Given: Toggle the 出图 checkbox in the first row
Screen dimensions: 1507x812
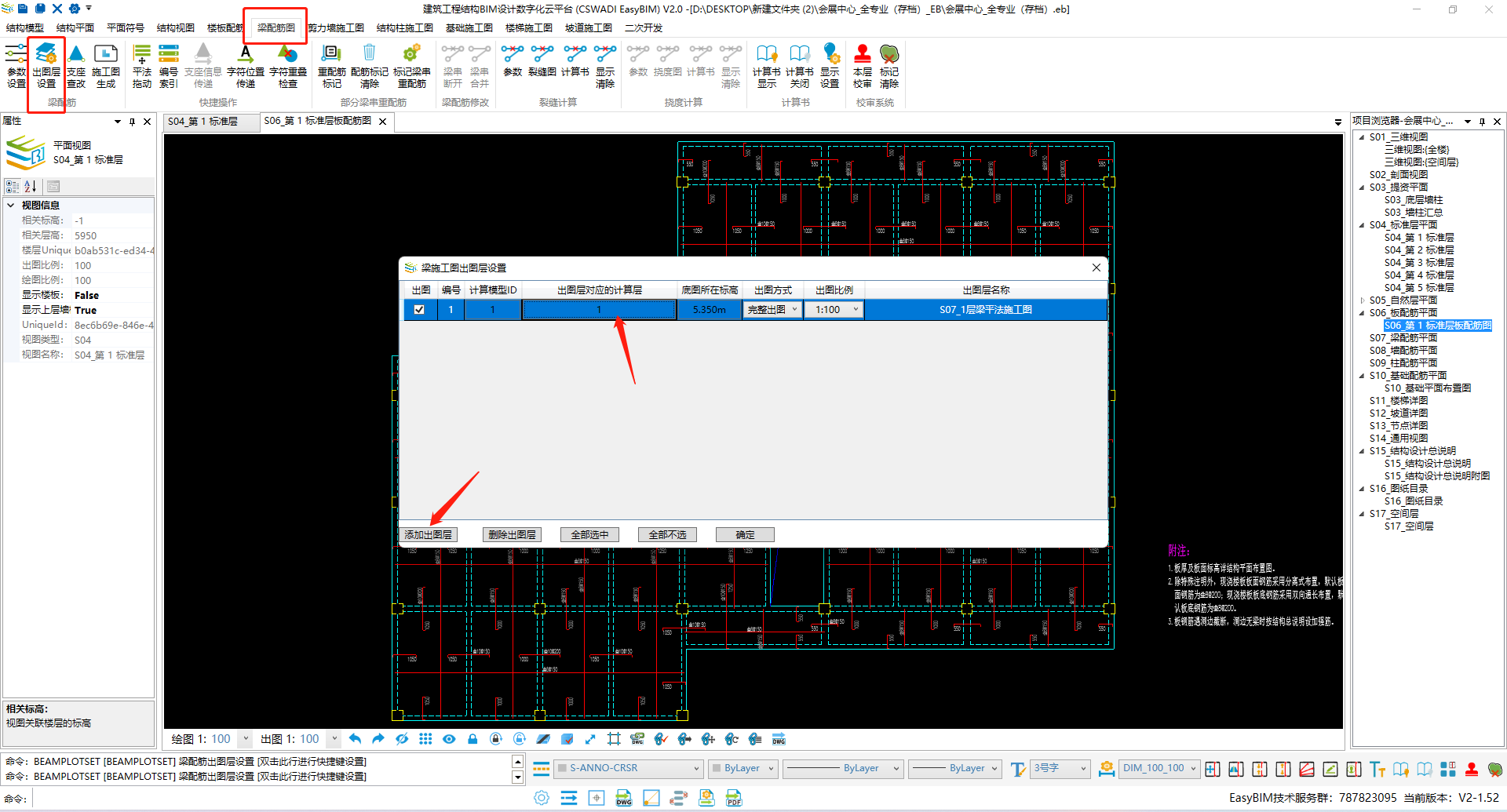Looking at the screenshot, I should pyautogui.click(x=419, y=310).
